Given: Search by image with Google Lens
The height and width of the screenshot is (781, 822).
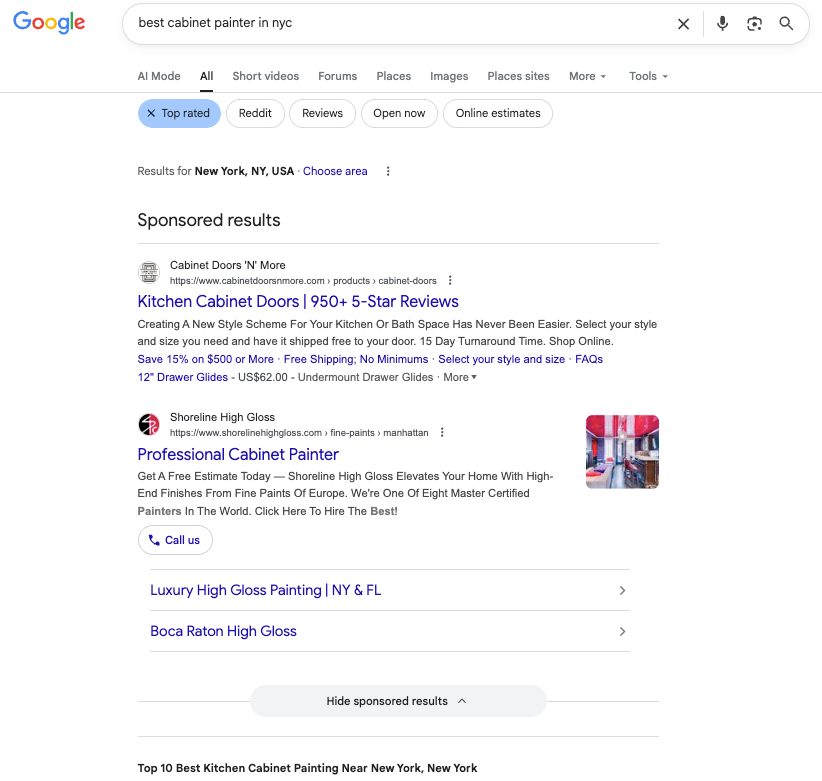Looking at the screenshot, I should pos(754,24).
